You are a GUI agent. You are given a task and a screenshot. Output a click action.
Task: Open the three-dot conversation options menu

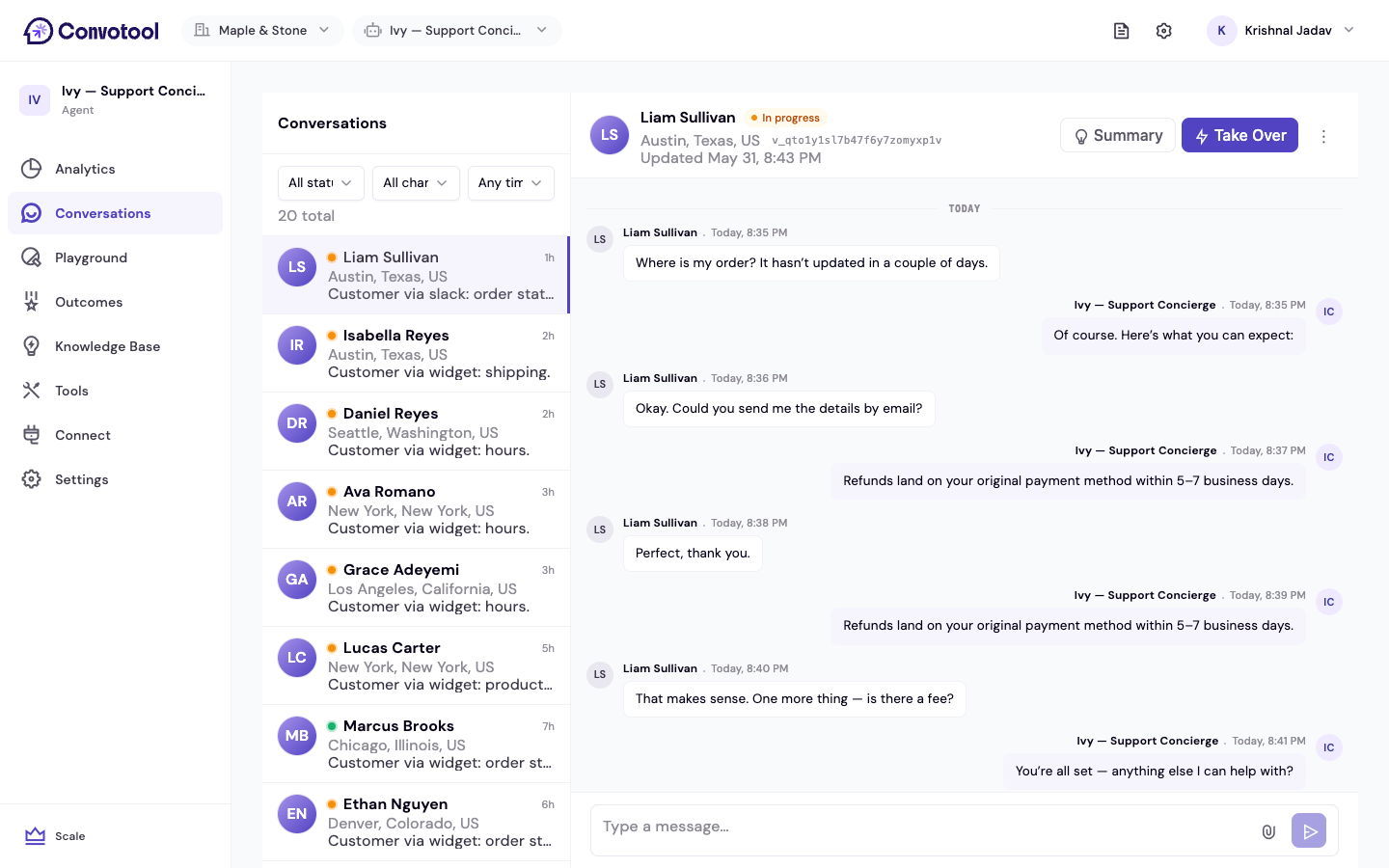pyautogui.click(x=1323, y=136)
